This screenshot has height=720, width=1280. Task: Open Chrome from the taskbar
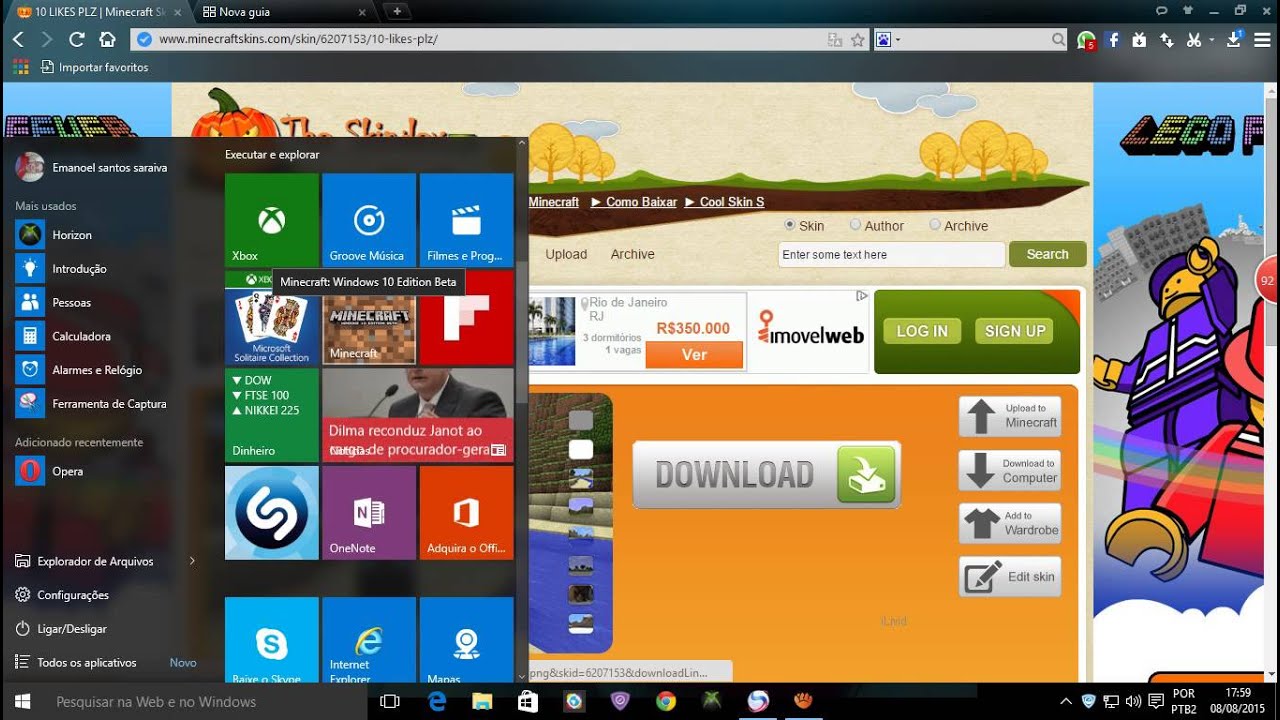(665, 702)
